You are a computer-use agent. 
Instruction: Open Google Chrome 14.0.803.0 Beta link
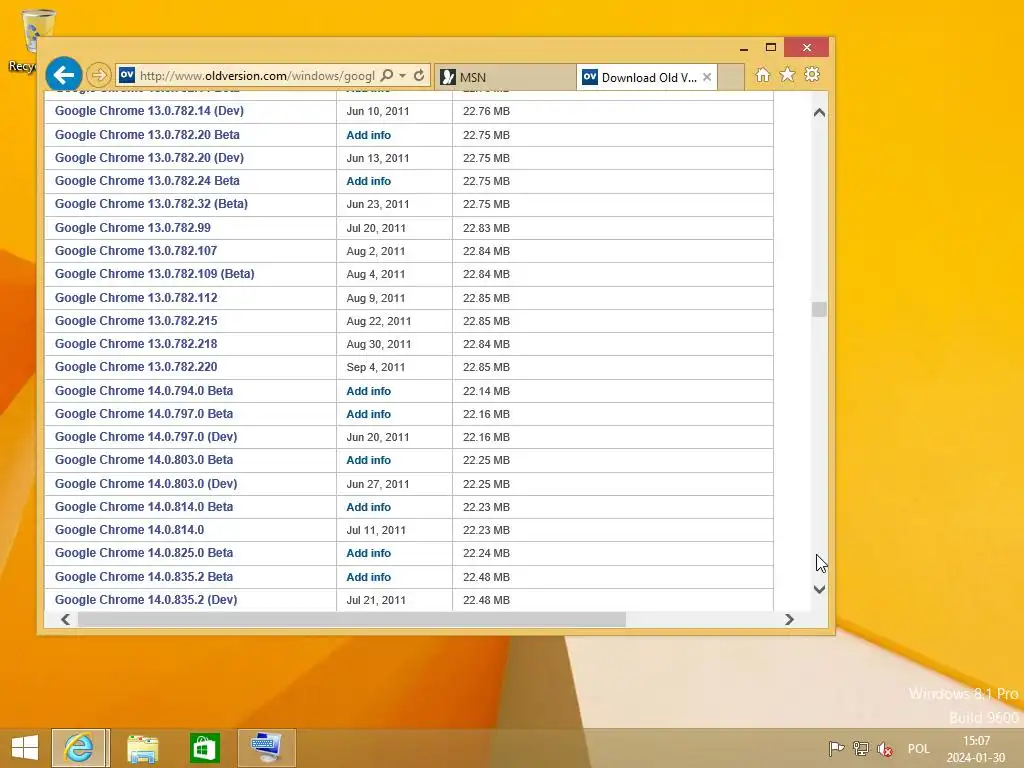coord(144,460)
